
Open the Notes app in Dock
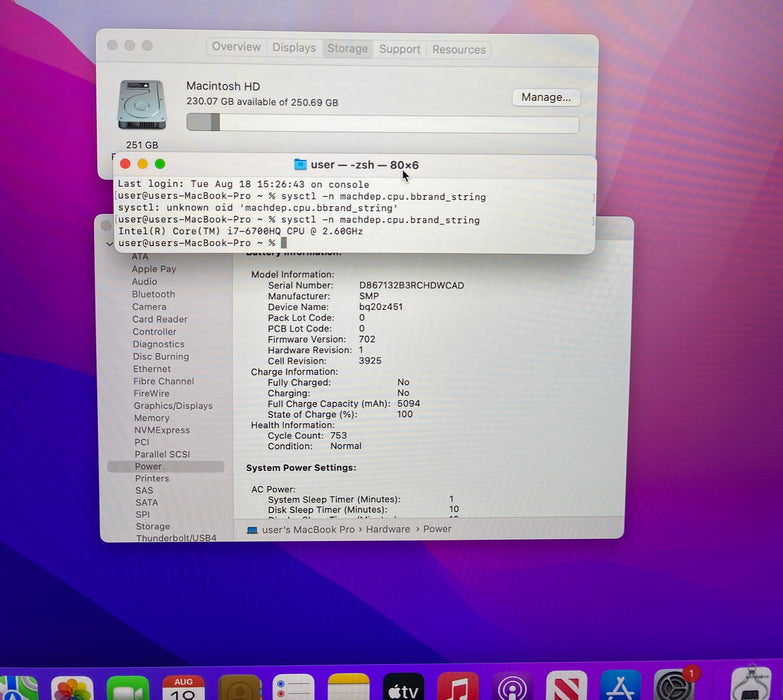point(349,687)
